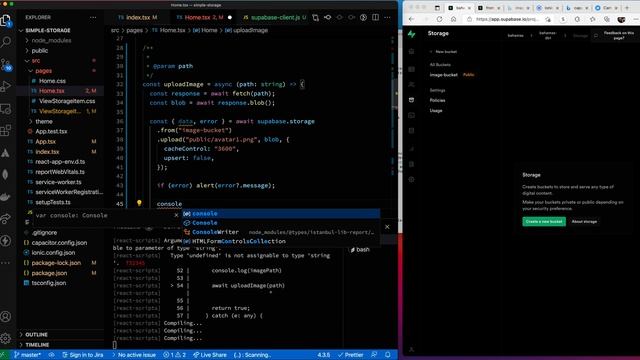Select console variable suggestion in autocomplete
The image size is (640, 360).
tap(281, 213)
